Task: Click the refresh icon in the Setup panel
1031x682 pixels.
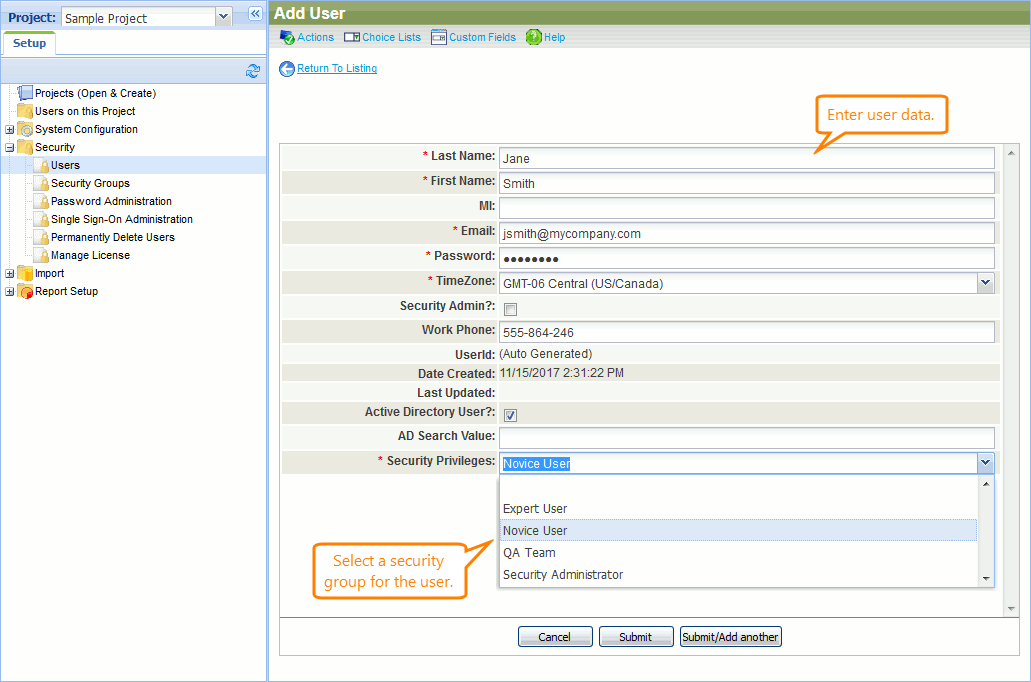Action: pos(253,71)
